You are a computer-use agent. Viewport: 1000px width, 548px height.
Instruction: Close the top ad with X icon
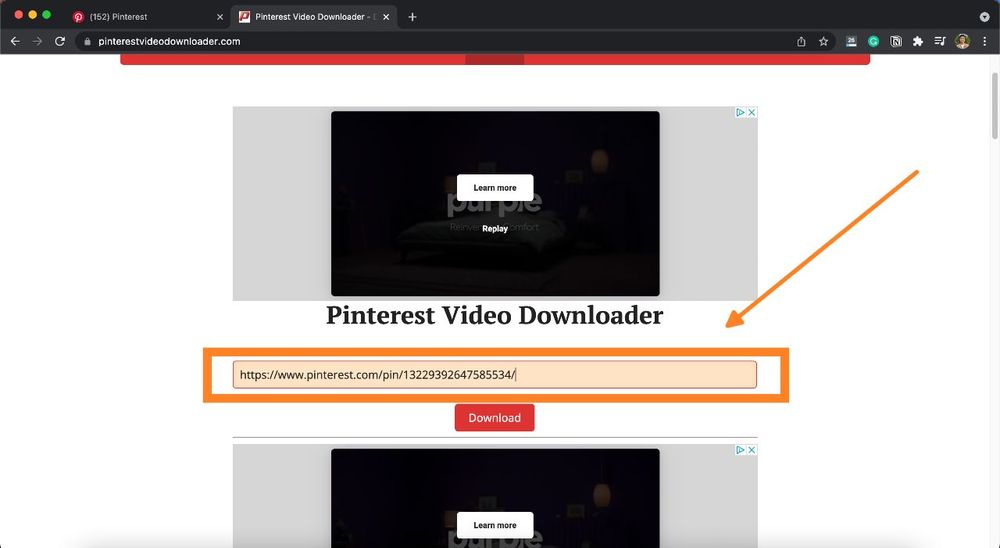click(x=752, y=112)
